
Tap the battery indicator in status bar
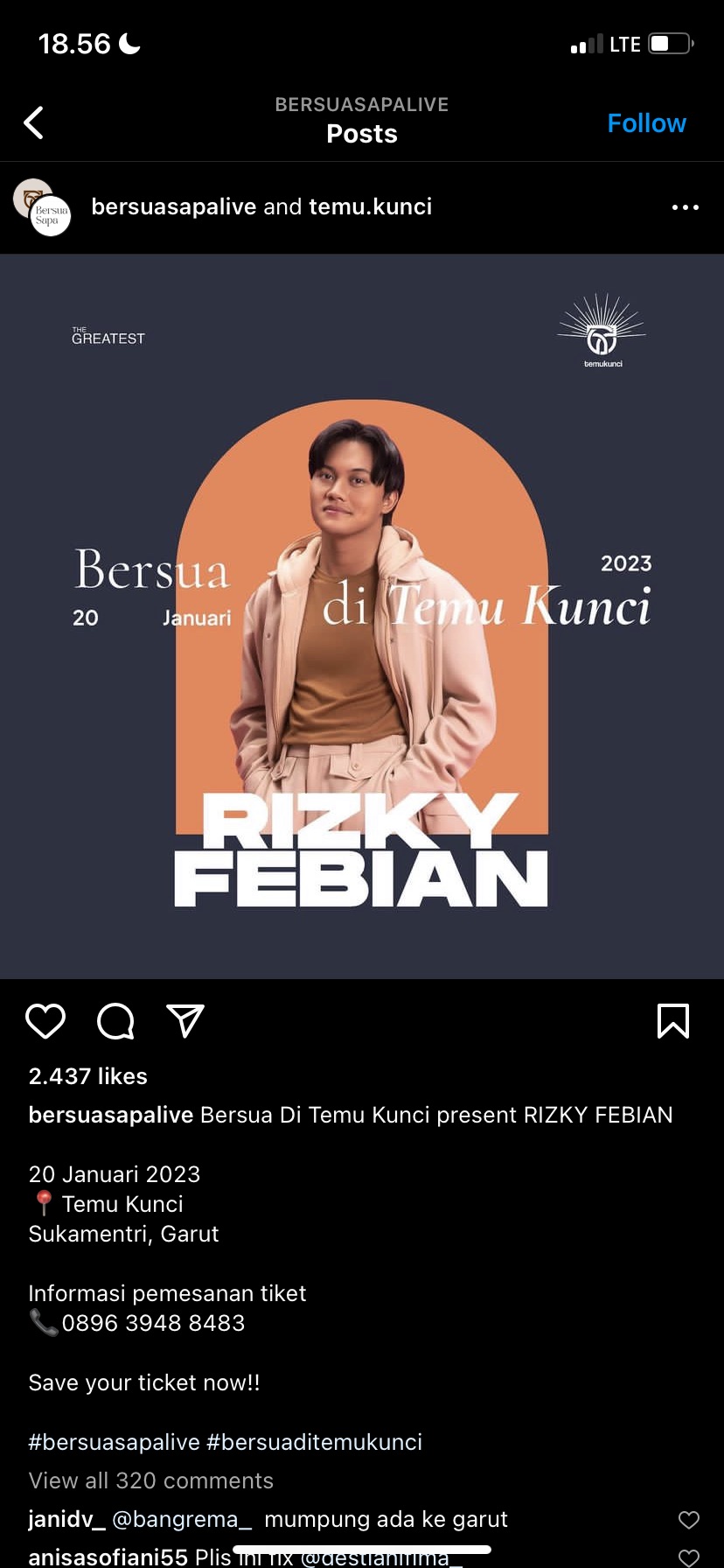pyautogui.click(x=671, y=44)
